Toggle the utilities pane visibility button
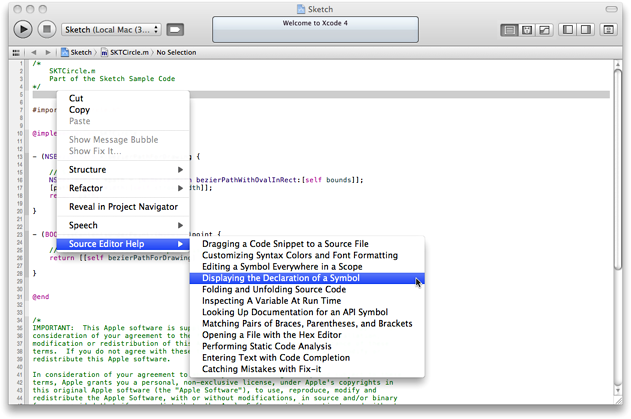Screen dimensions: 631x419 586,30
